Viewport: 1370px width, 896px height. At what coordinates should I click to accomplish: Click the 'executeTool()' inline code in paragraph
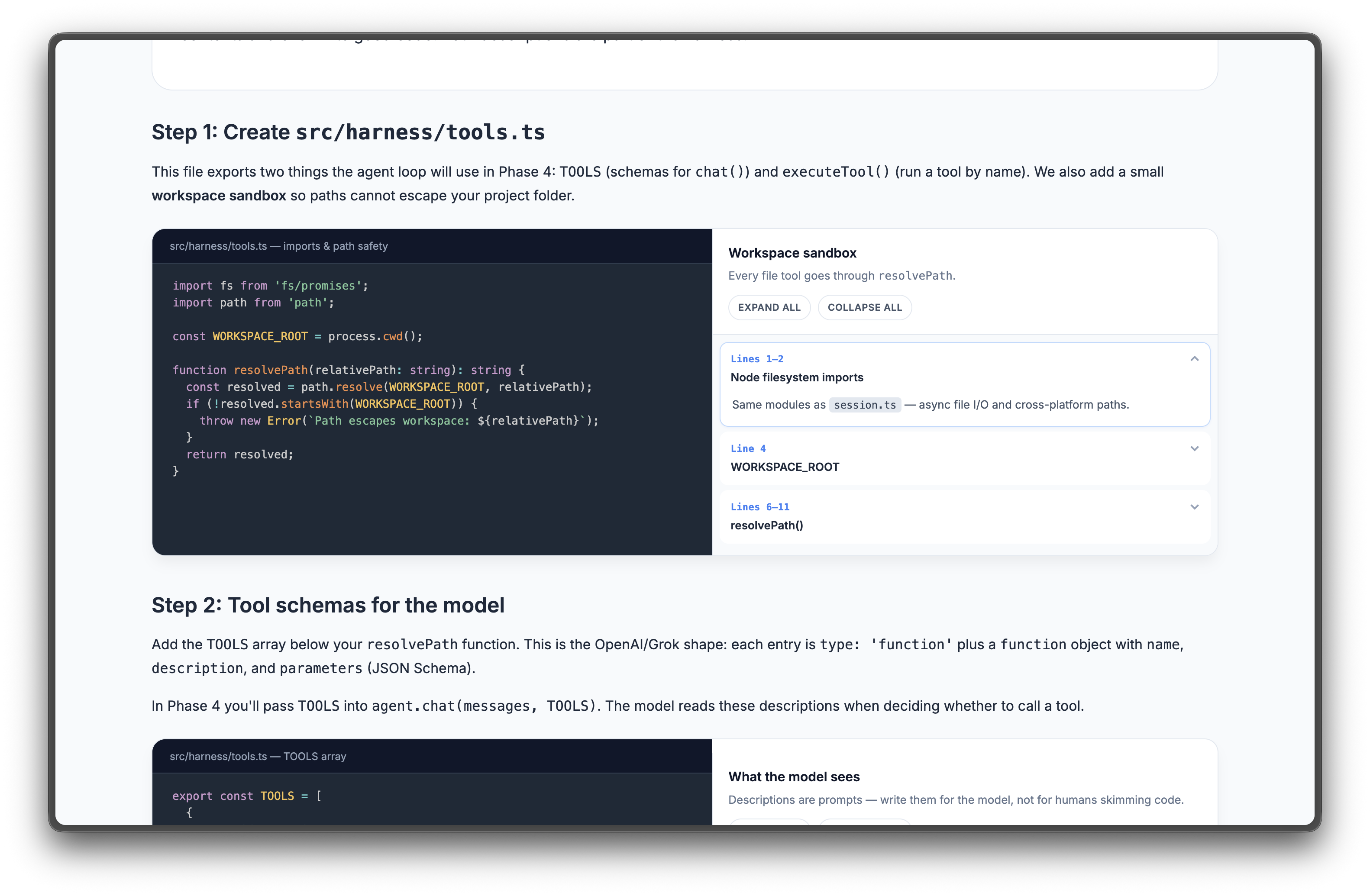coord(836,172)
